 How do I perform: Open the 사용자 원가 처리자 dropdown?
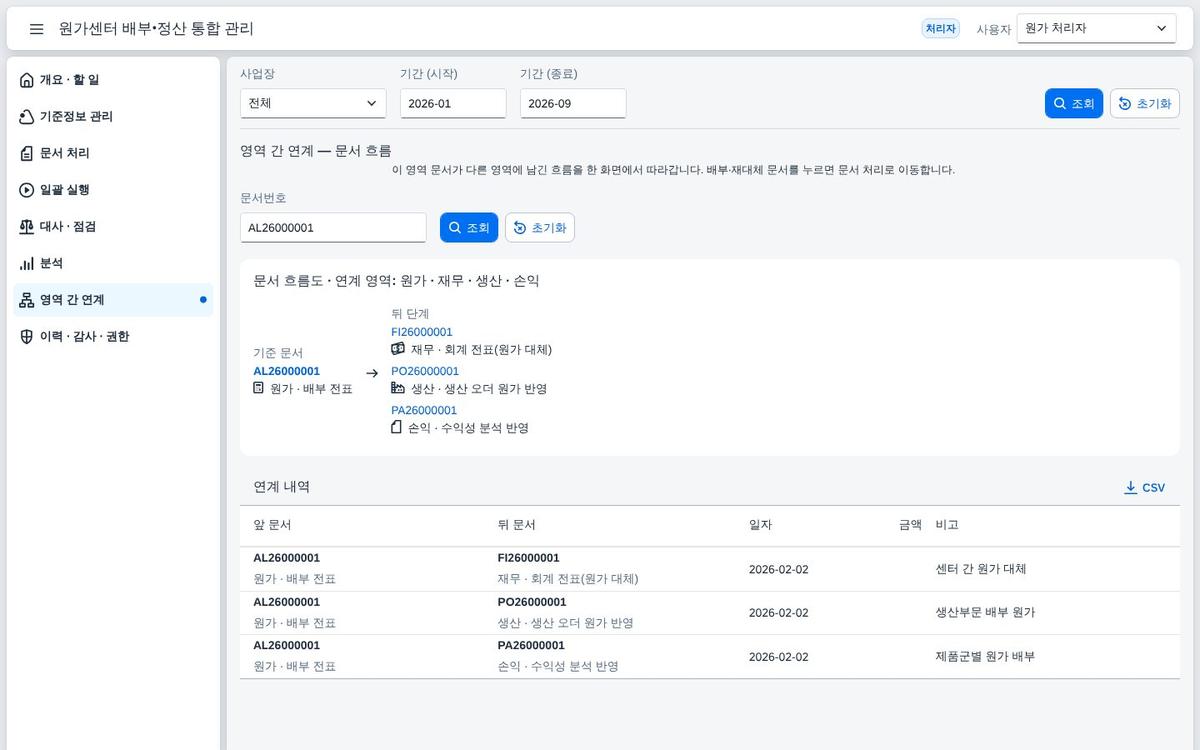(1096, 29)
